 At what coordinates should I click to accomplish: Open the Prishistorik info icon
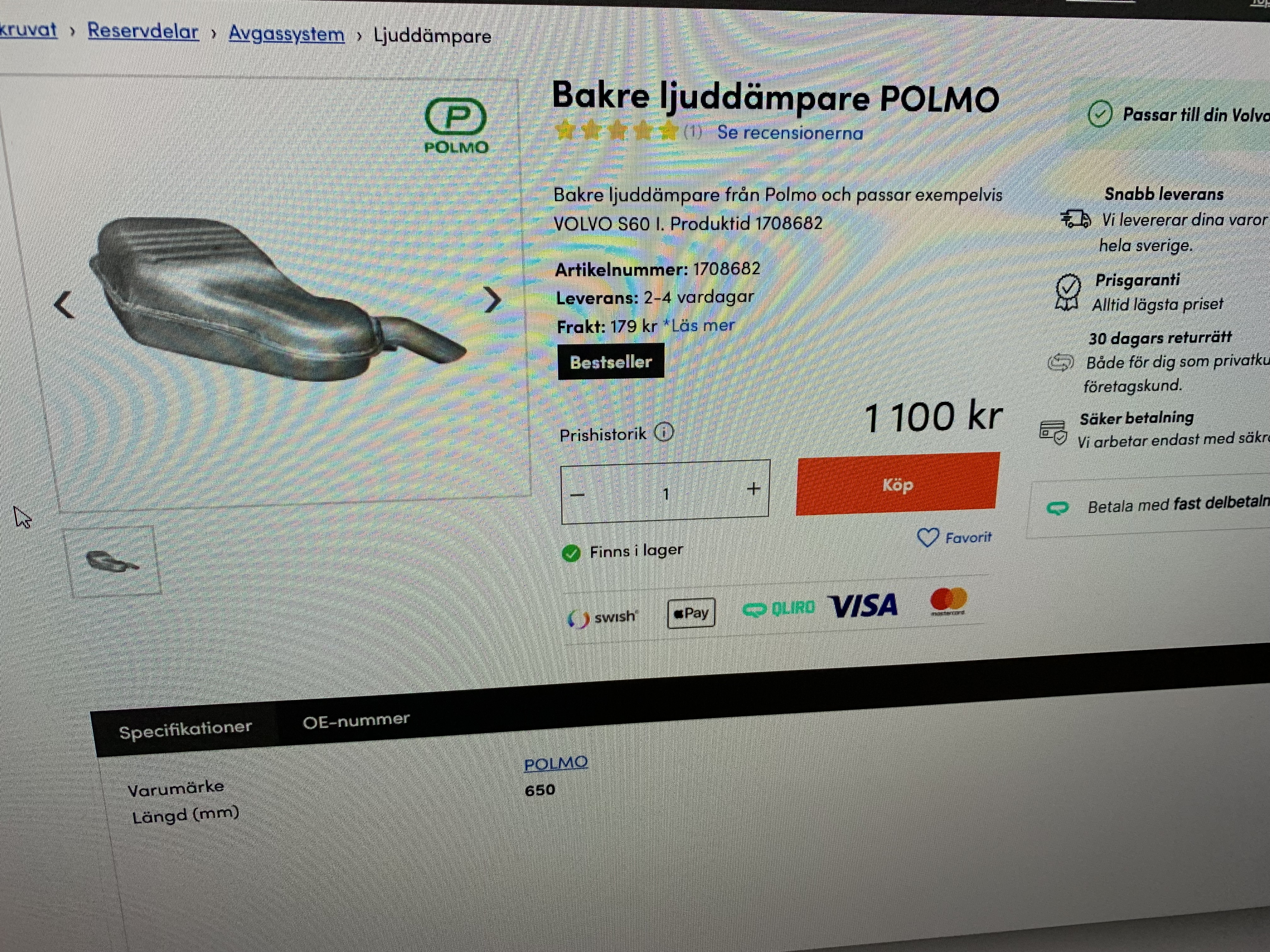point(664,432)
